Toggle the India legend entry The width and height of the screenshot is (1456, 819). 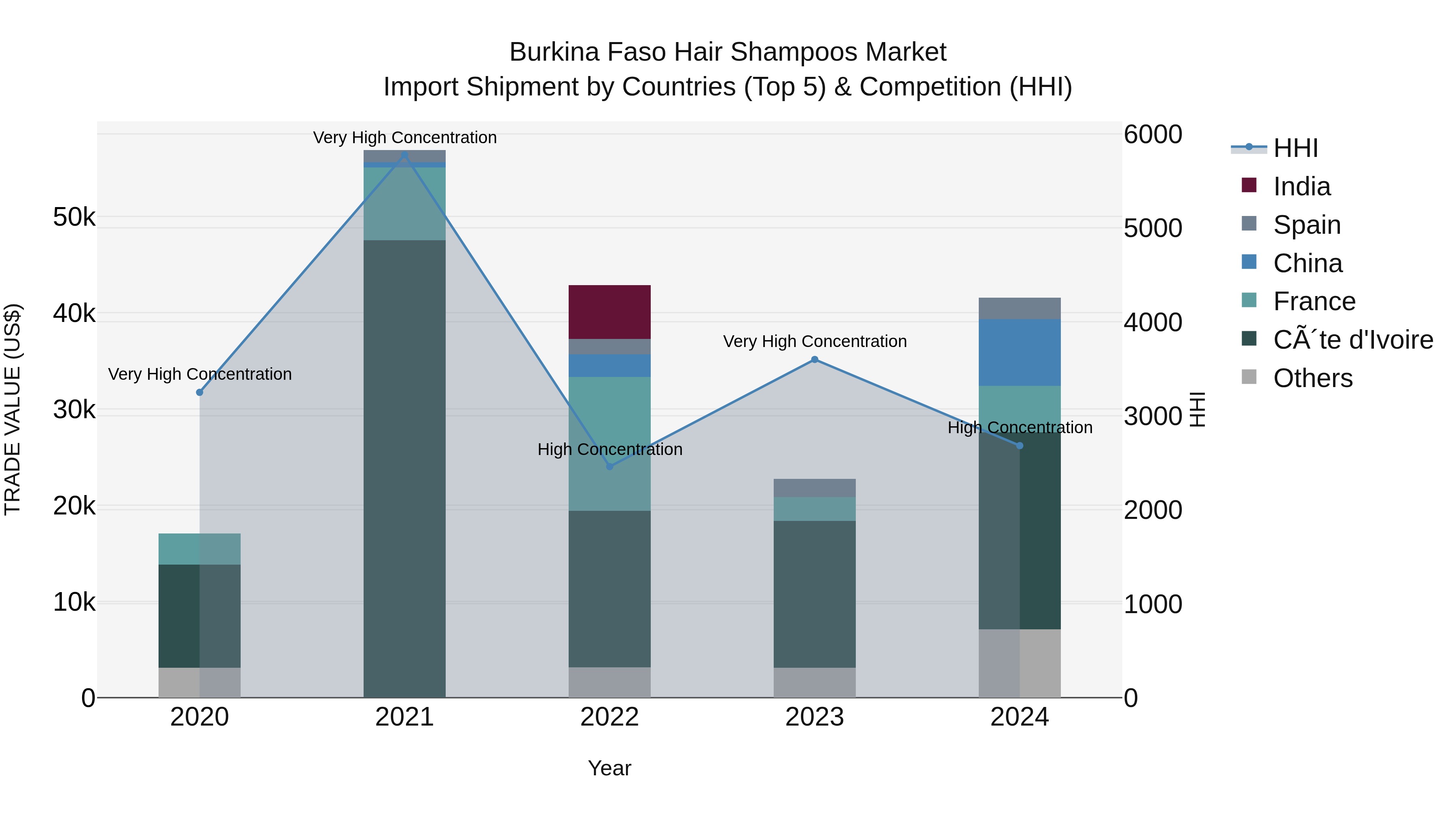1286,186
